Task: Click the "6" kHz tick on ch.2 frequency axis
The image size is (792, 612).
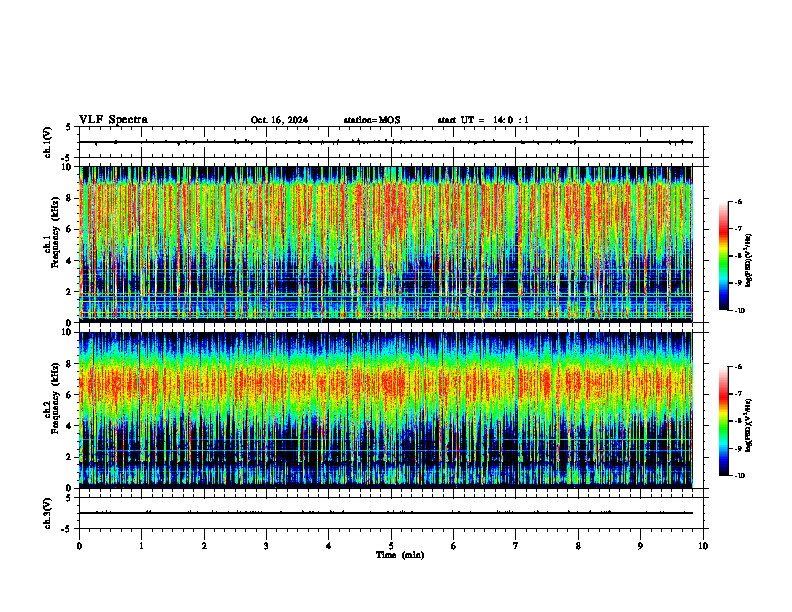Action: click(69, 395)
